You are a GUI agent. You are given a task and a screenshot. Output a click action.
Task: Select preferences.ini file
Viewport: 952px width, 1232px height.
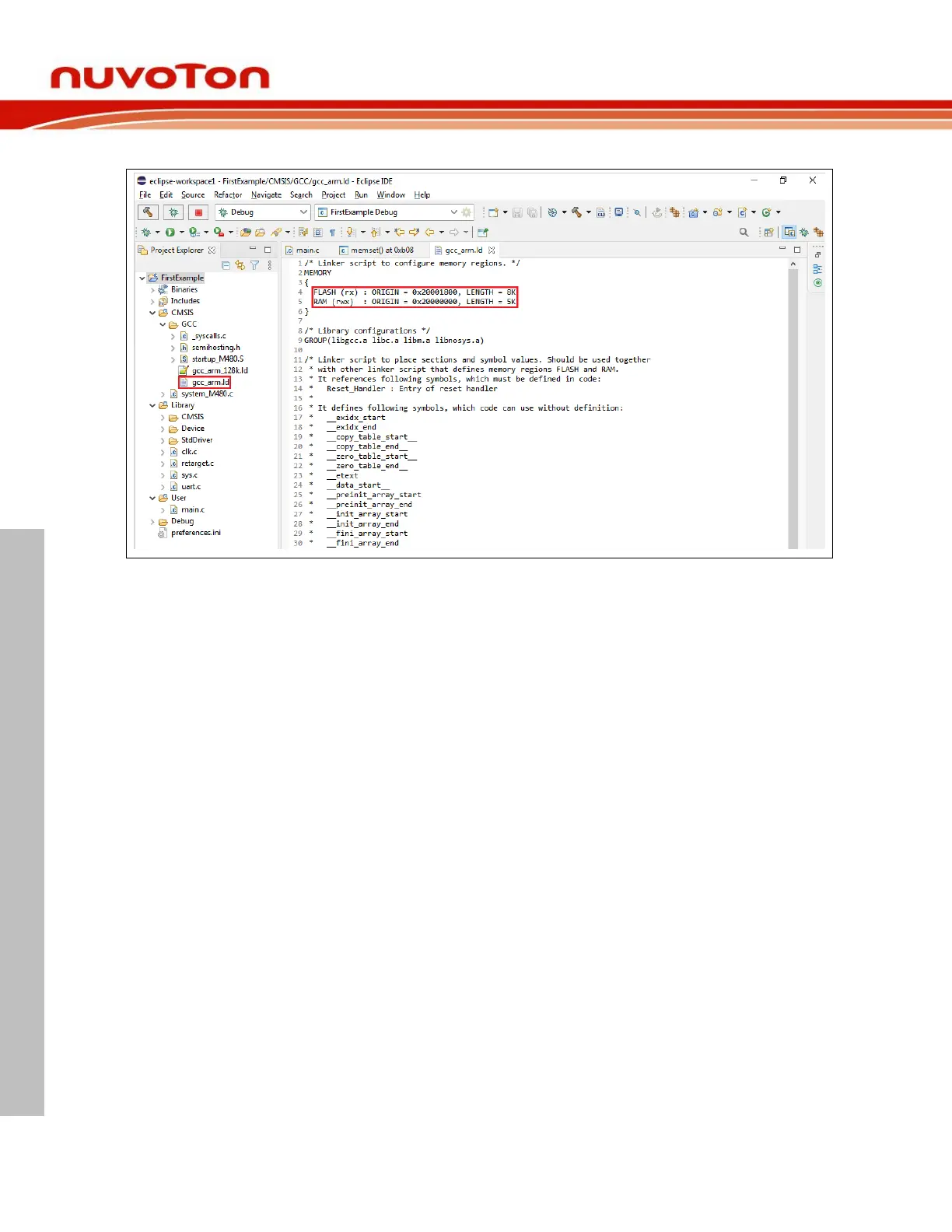click(195, 533)
